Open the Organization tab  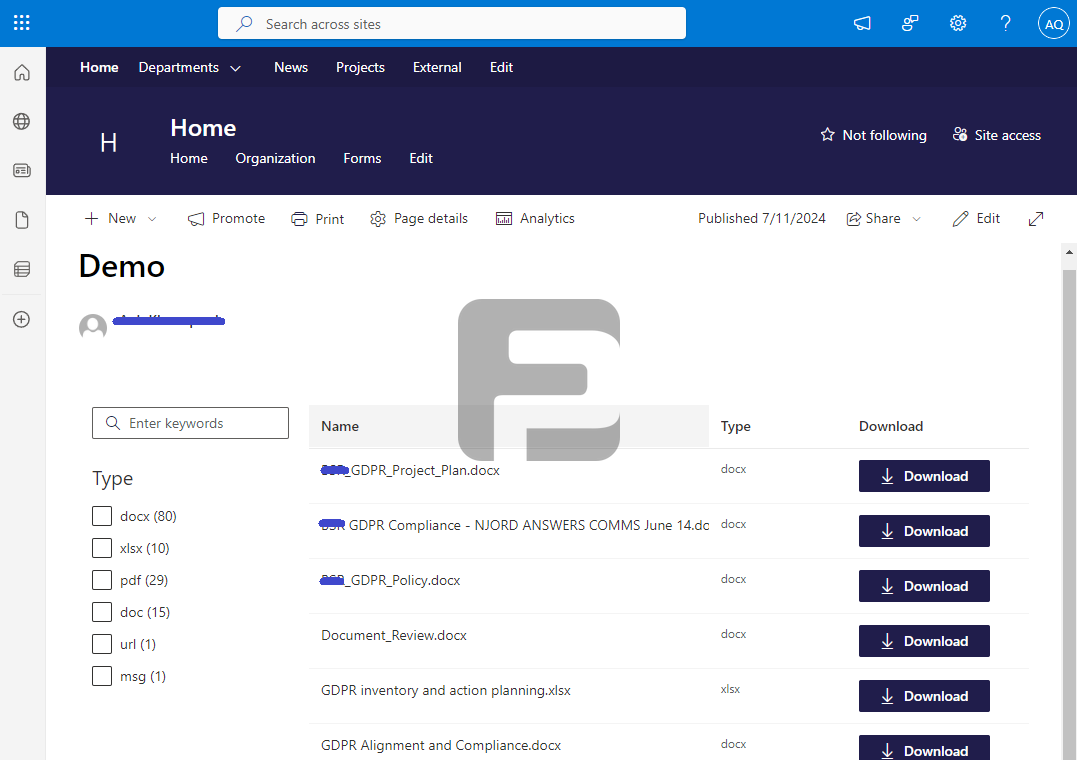274,158
